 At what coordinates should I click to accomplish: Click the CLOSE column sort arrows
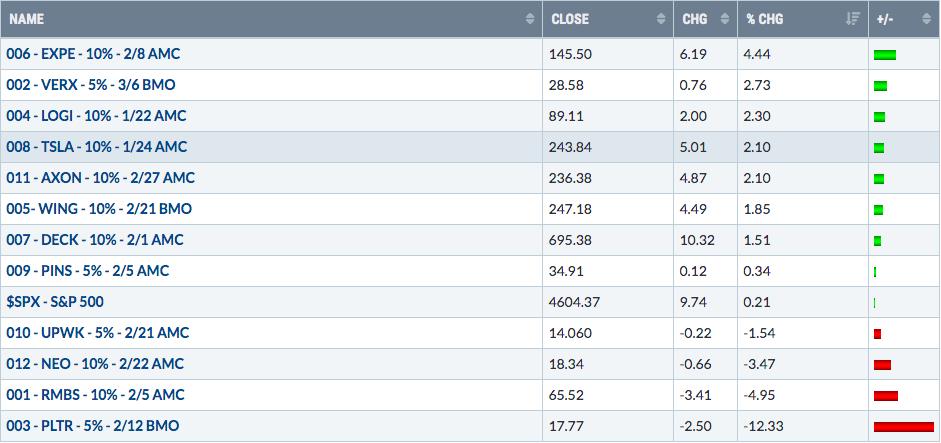661,19
